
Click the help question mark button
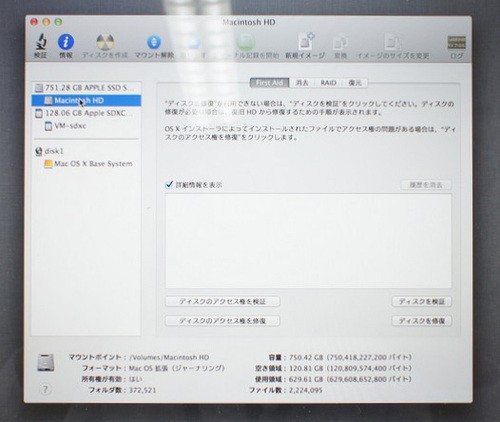click(45, 389)
